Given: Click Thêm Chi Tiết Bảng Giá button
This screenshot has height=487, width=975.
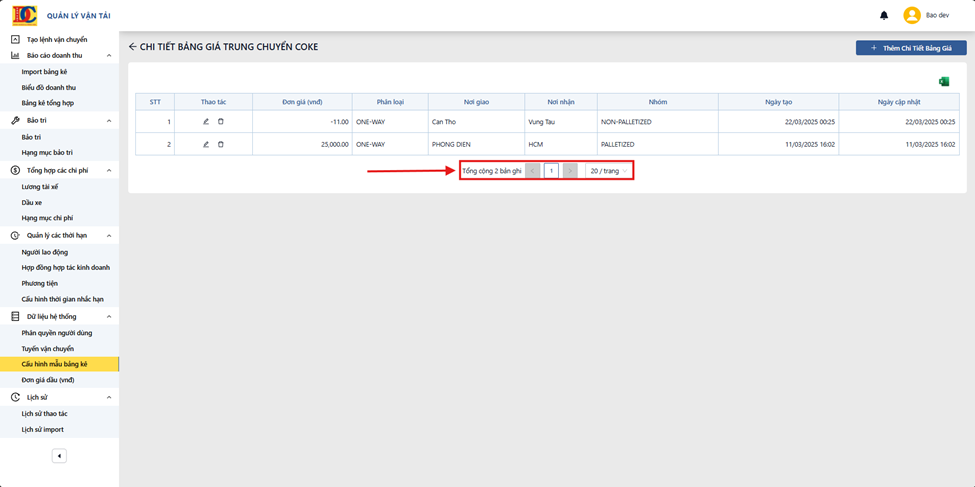Looking at the screenshot, I should click(x=911, y=48).
